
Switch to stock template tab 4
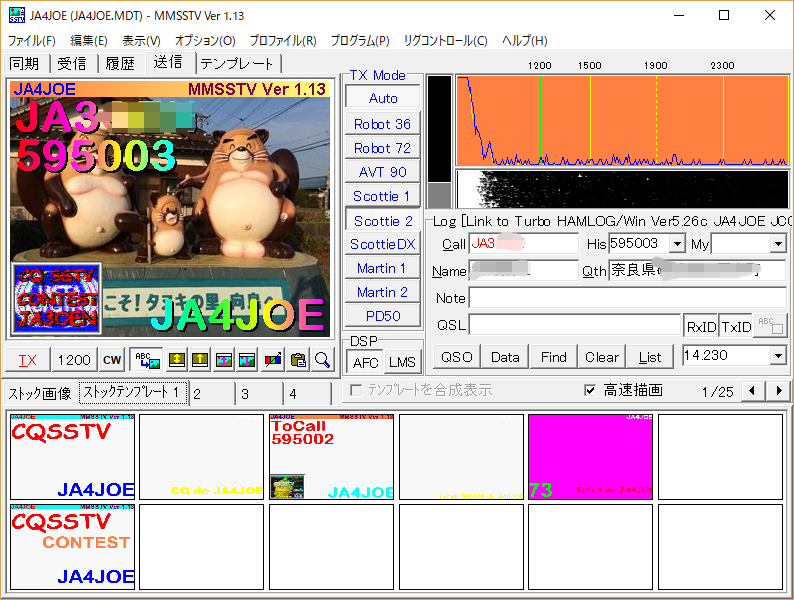[307, 393]
